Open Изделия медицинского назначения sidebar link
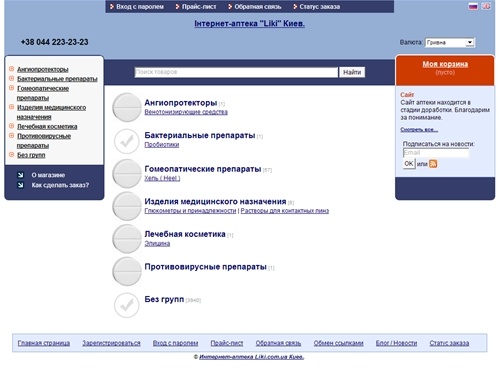 click(x=51, y=112)
